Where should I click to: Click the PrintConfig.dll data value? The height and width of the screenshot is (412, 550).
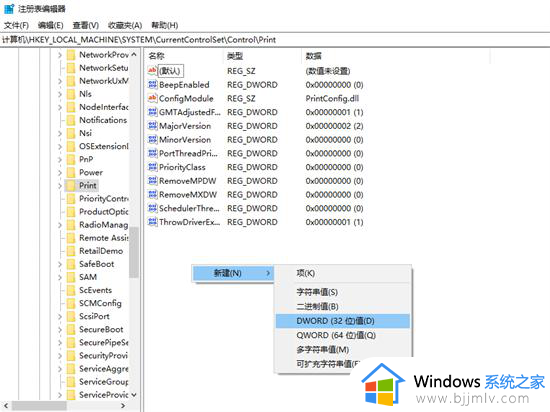pos(332,98)
